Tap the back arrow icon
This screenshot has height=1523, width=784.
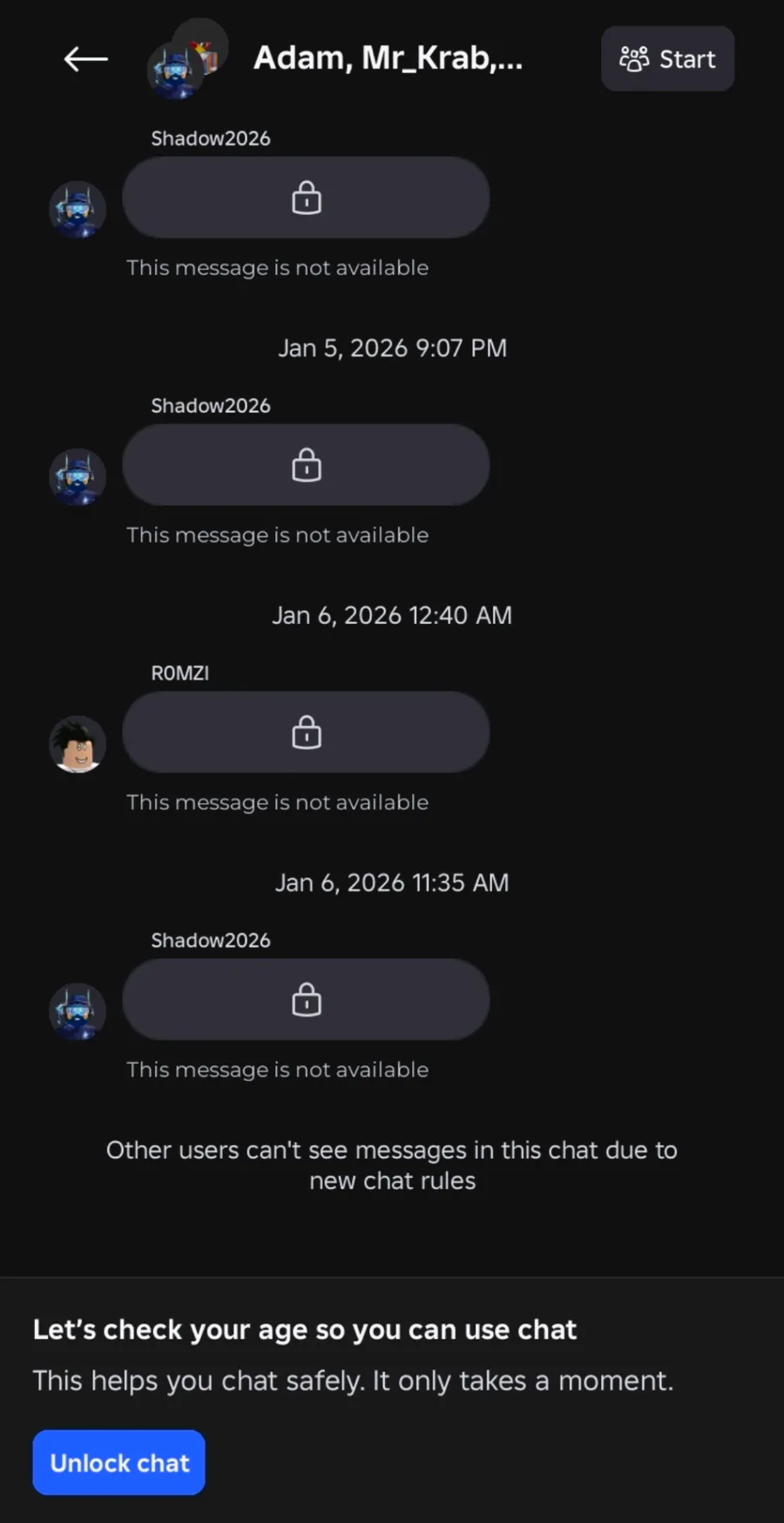[85, 59]
